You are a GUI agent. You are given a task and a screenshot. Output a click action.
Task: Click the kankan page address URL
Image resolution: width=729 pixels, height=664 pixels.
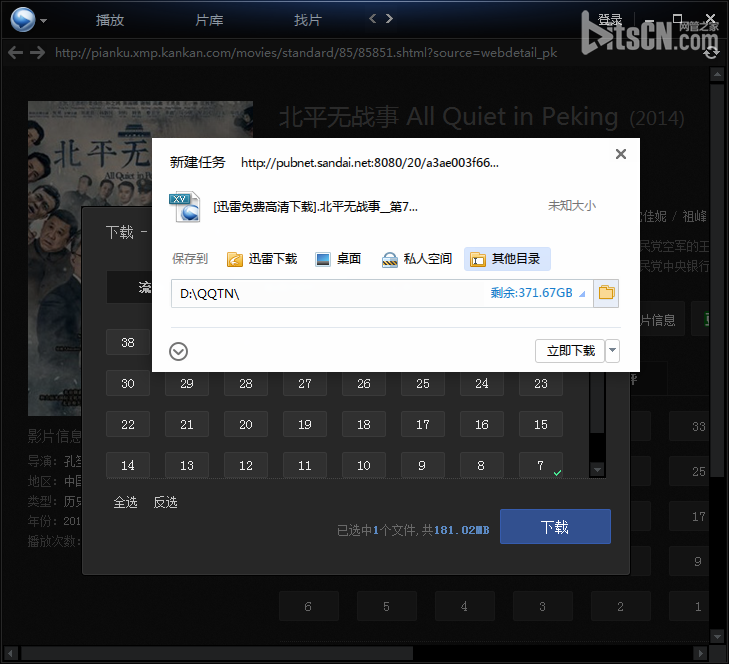tap(306, 53)
